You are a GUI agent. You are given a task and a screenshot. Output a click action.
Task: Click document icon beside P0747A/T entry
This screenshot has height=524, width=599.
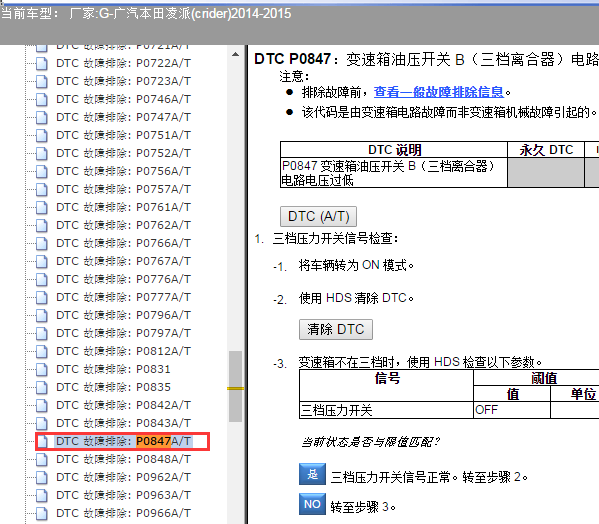pyautogui.click(x=42, y=117)
